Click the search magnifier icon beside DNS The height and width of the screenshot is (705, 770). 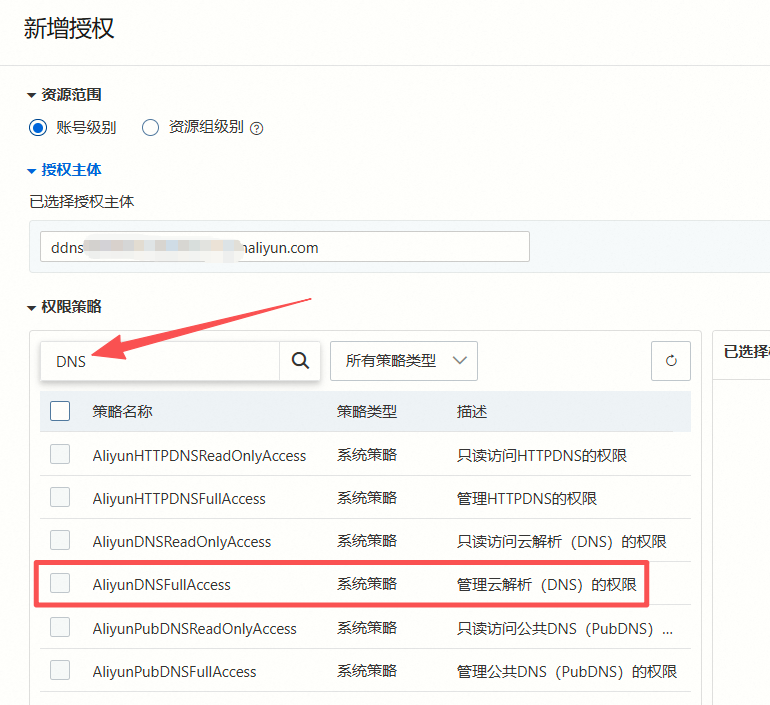[300, 361]
